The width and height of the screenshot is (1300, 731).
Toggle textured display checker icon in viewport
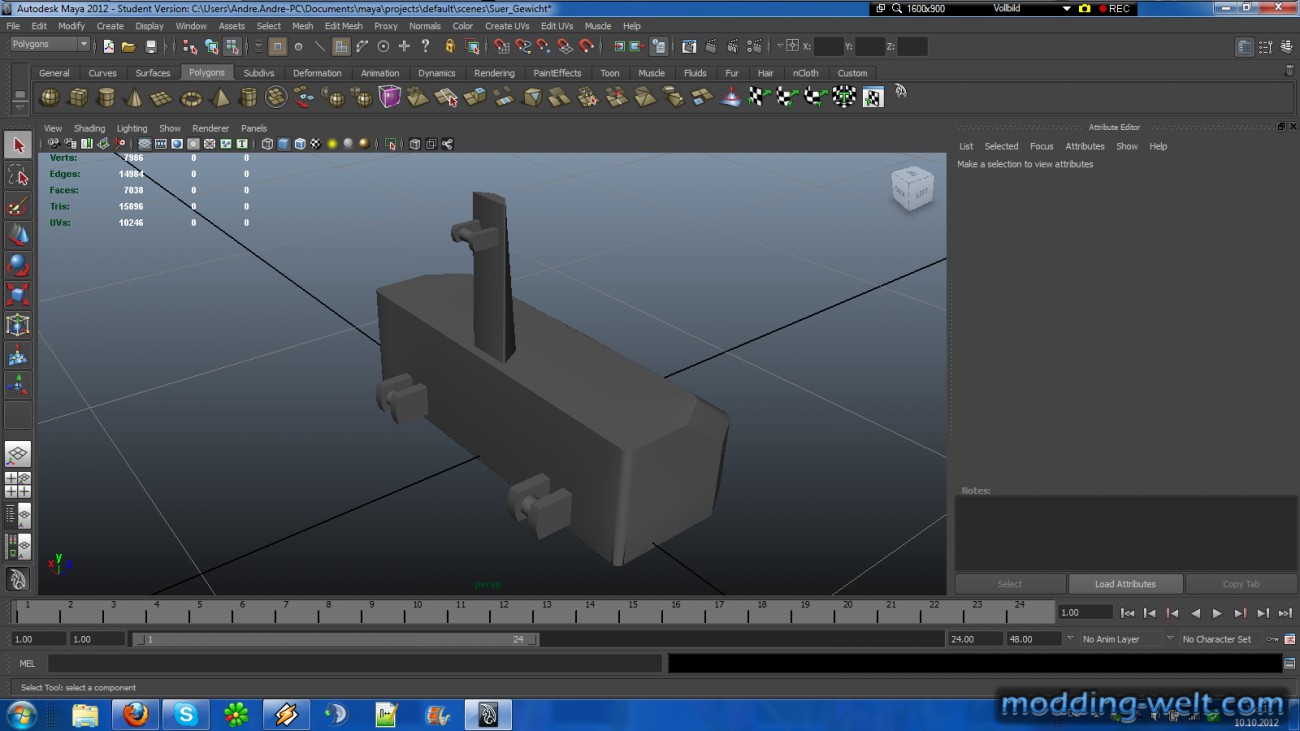tap(315, 144)
